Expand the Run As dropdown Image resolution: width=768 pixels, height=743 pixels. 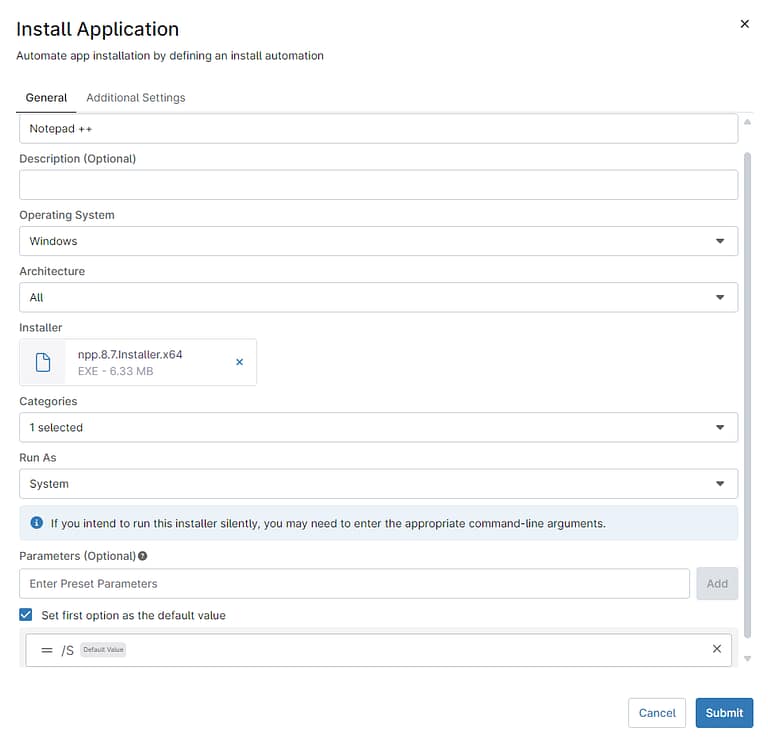(x=378, y=484)
